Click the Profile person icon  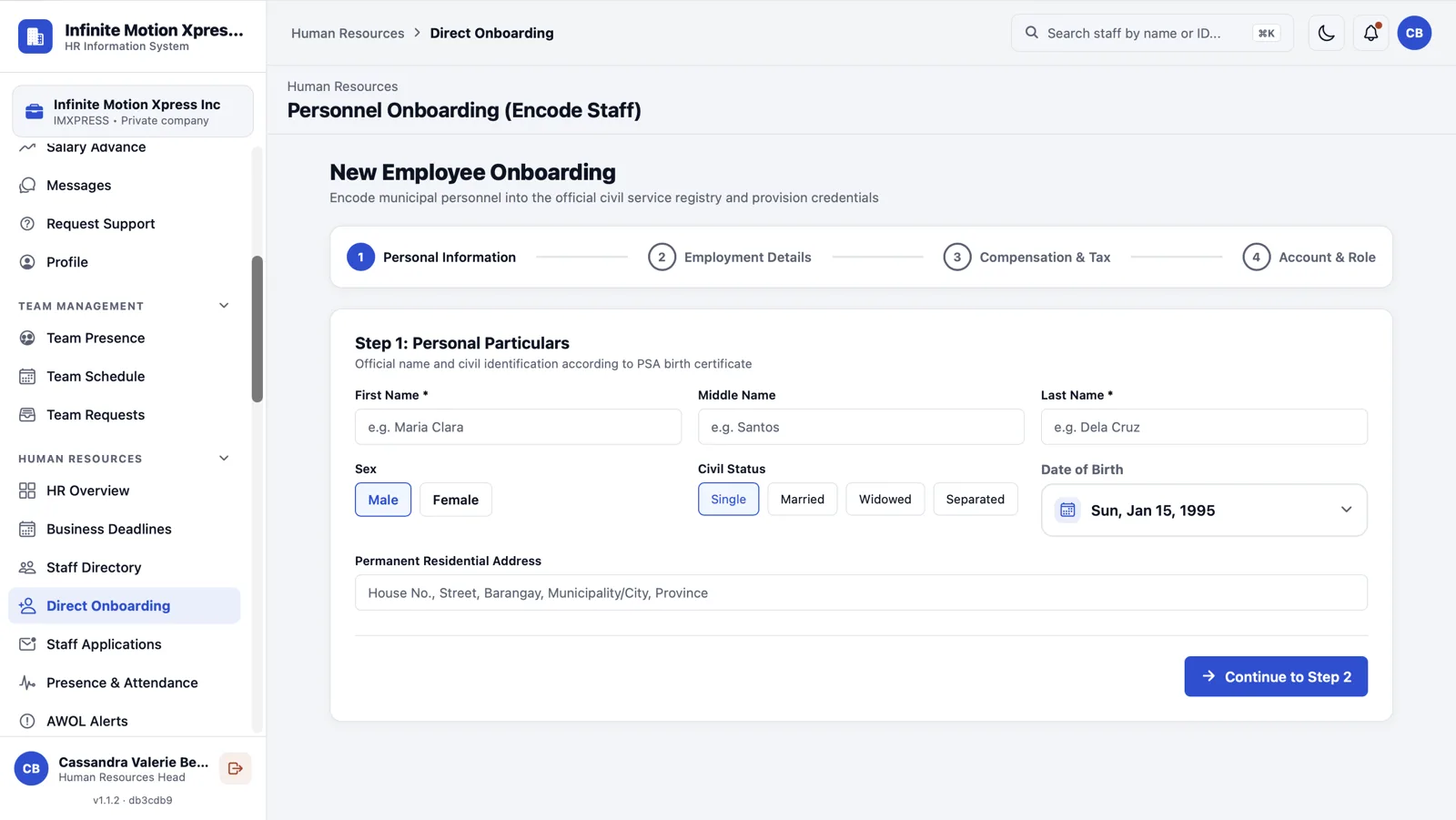click(27, 262)
